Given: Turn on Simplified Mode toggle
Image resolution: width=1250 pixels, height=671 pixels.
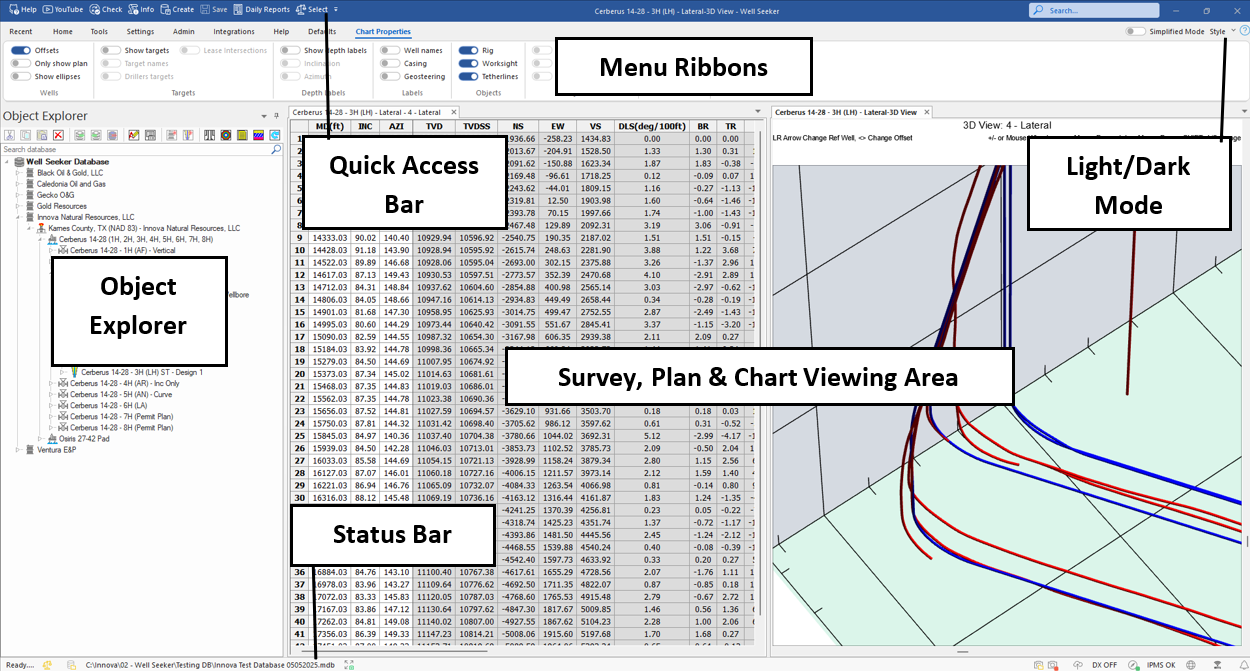Looking at the screenshot, I should point(1135,31).
